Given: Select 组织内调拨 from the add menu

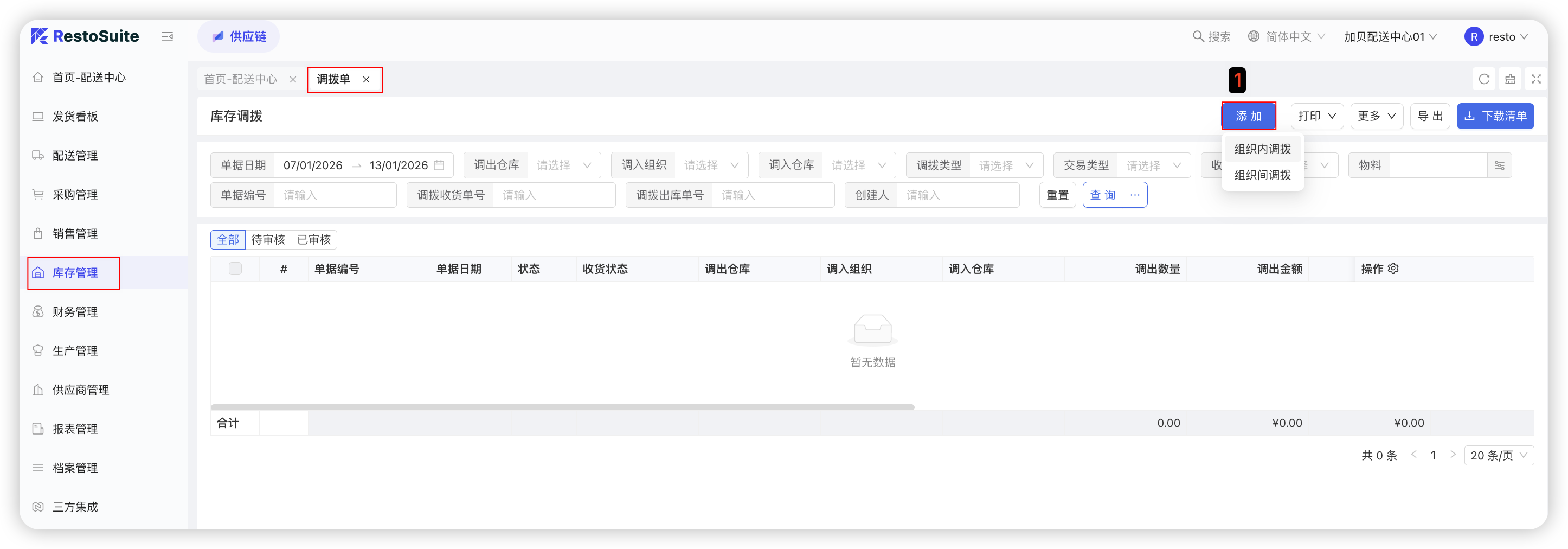Looking at the screenshot, I should pos(1262,149).
